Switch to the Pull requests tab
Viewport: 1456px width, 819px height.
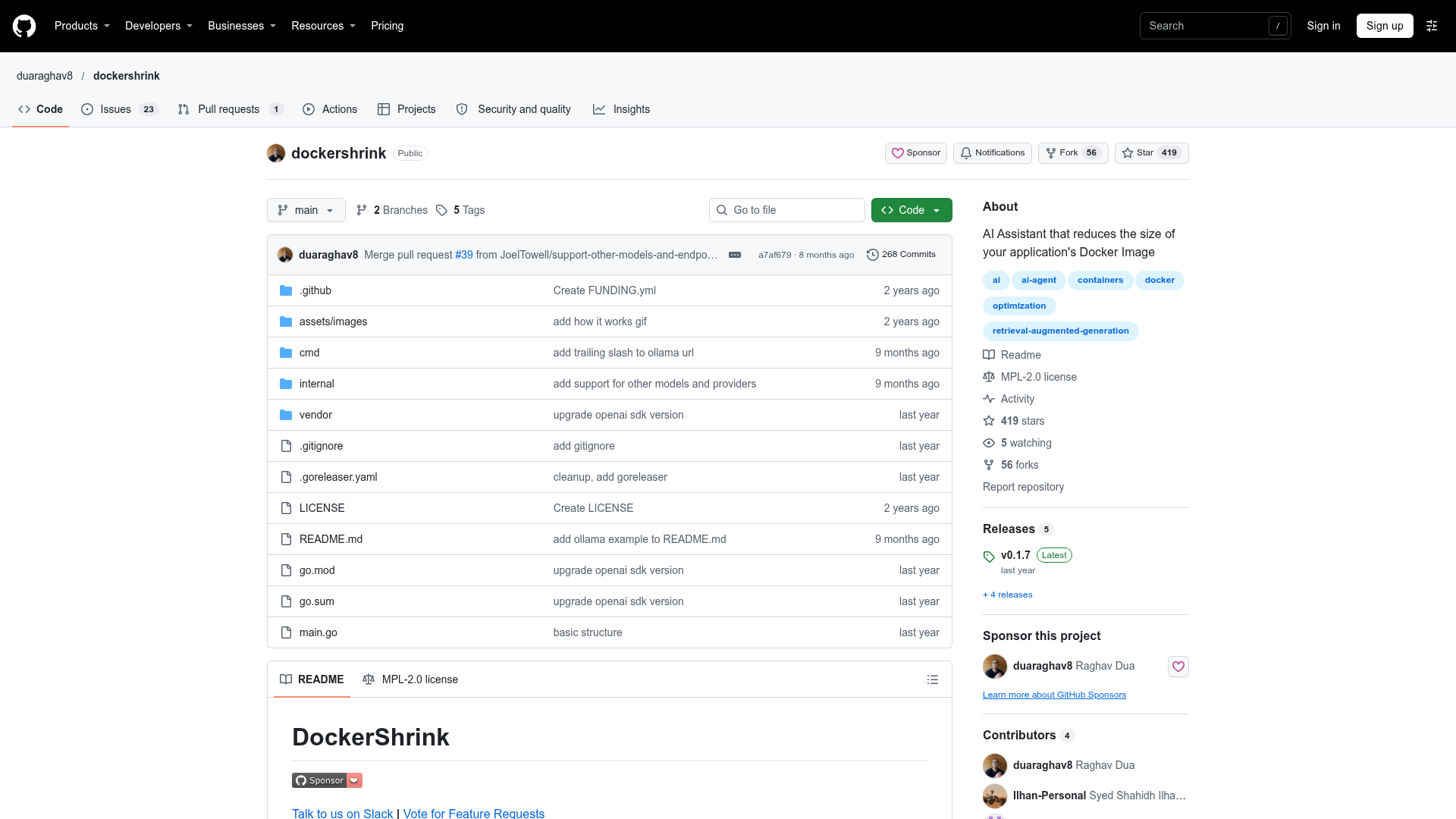coord(231,109)
